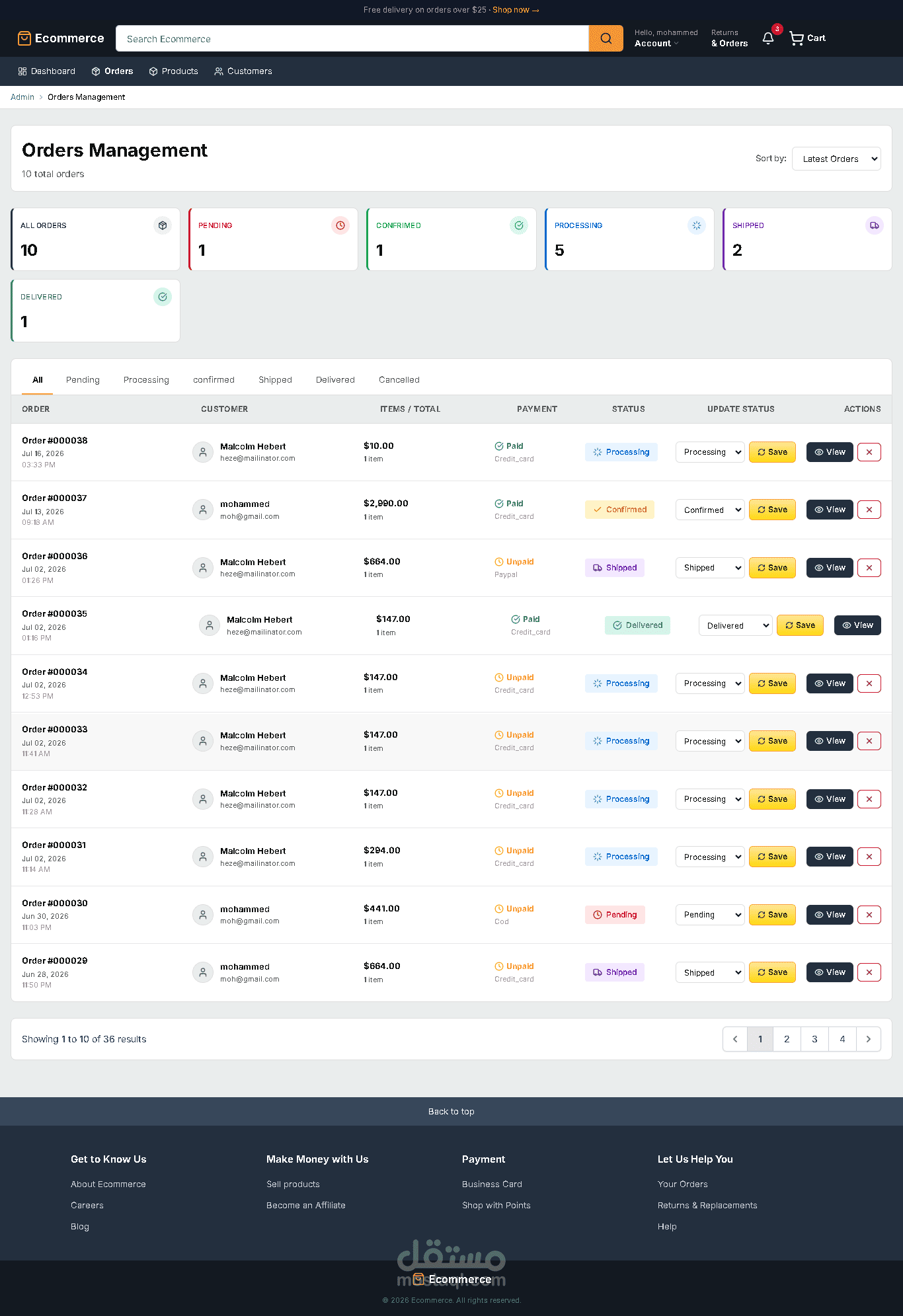Save status for Order #000034
The image size is (903, 1316).
772,683
